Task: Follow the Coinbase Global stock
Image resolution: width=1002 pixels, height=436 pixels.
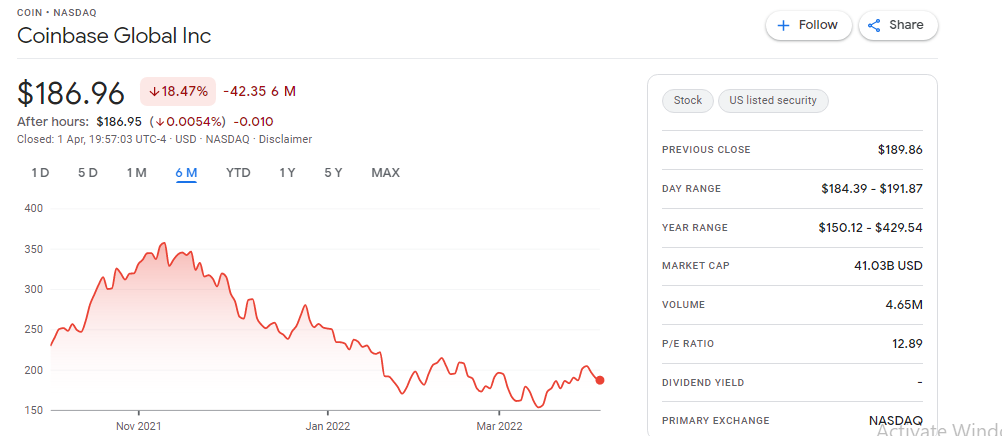Action: (x=809, y=26)
